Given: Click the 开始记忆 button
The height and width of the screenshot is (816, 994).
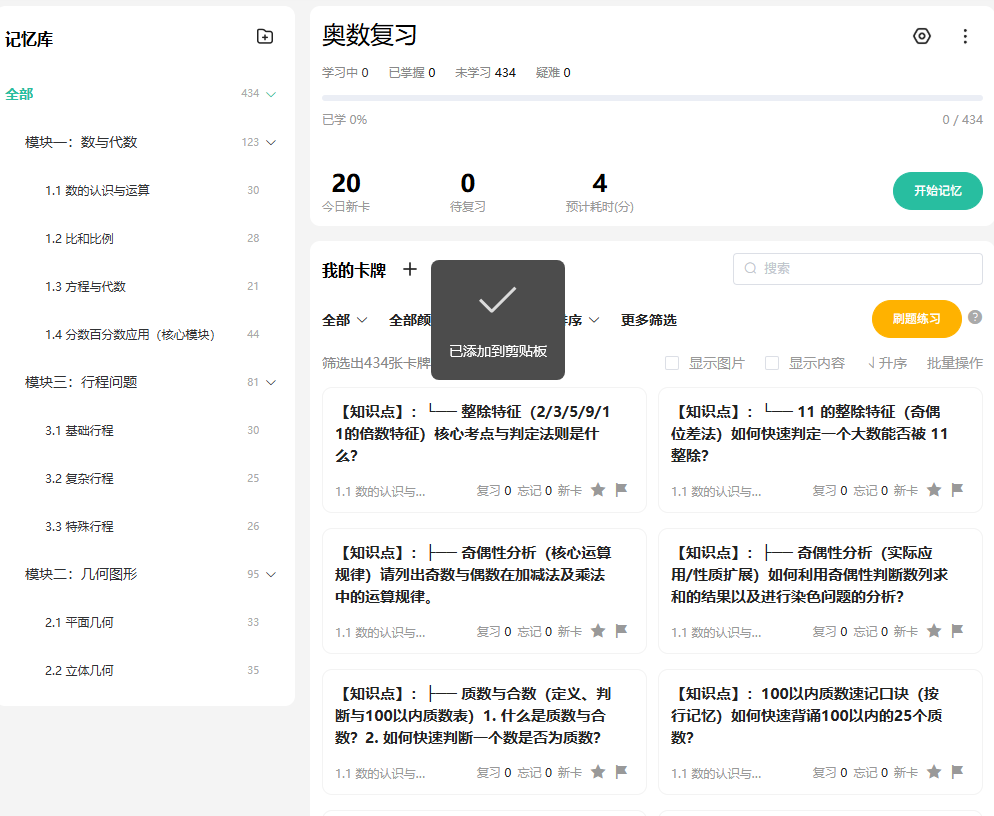Looking at the screenshot, I should (x=938, y=191).
